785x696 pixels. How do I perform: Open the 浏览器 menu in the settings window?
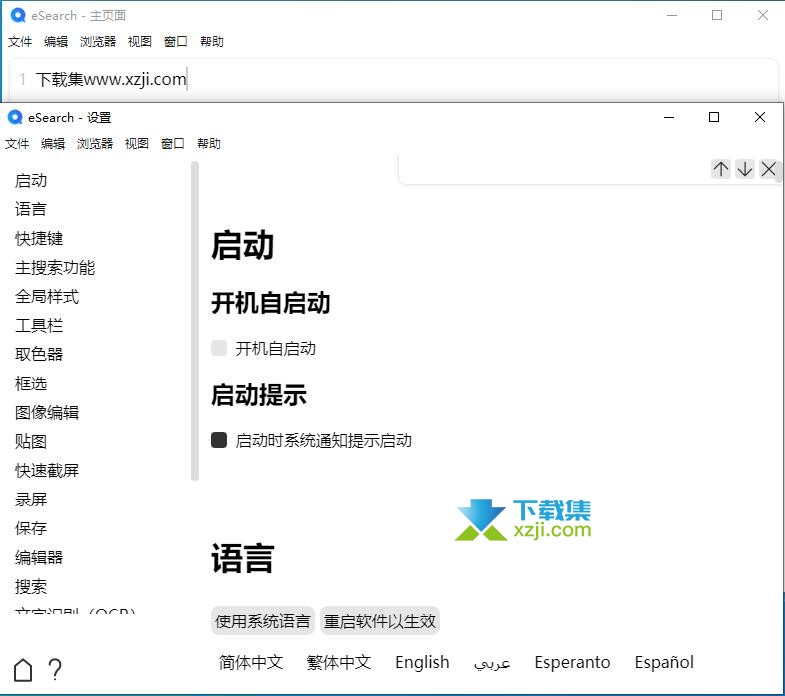[95, 143]
